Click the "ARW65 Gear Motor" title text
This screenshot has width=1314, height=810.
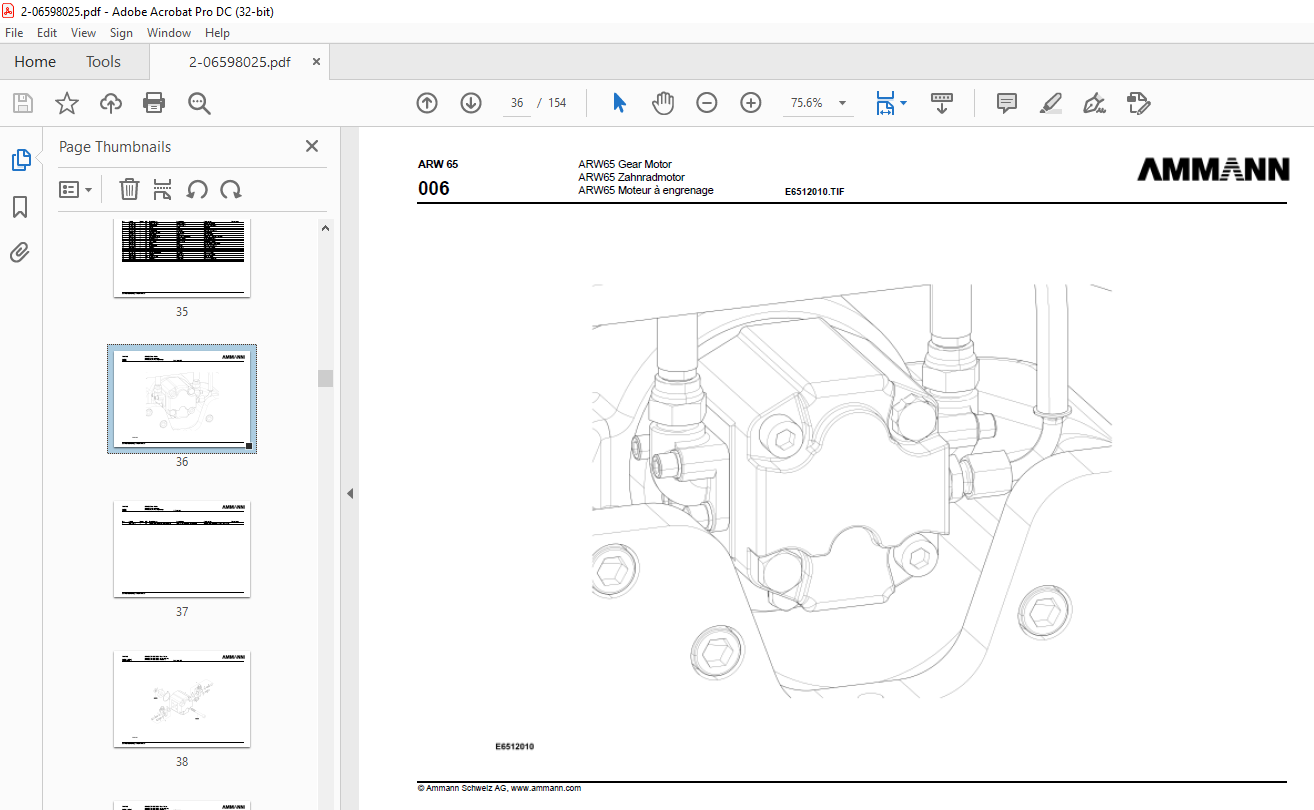pyautogui.click(x=625, y=164)
